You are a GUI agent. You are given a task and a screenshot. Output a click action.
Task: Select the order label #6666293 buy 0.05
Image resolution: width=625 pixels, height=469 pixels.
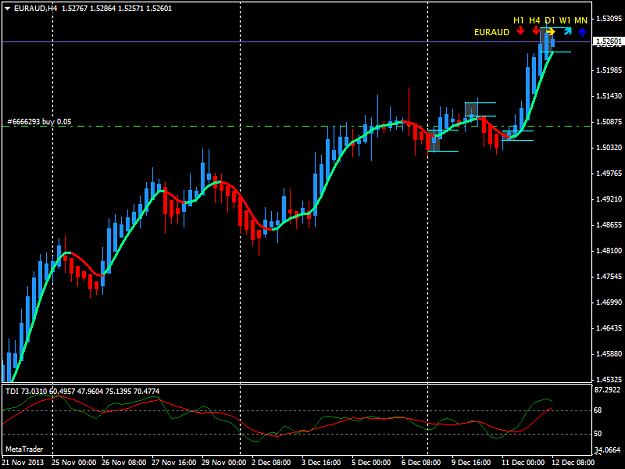[x=39, y=122]
